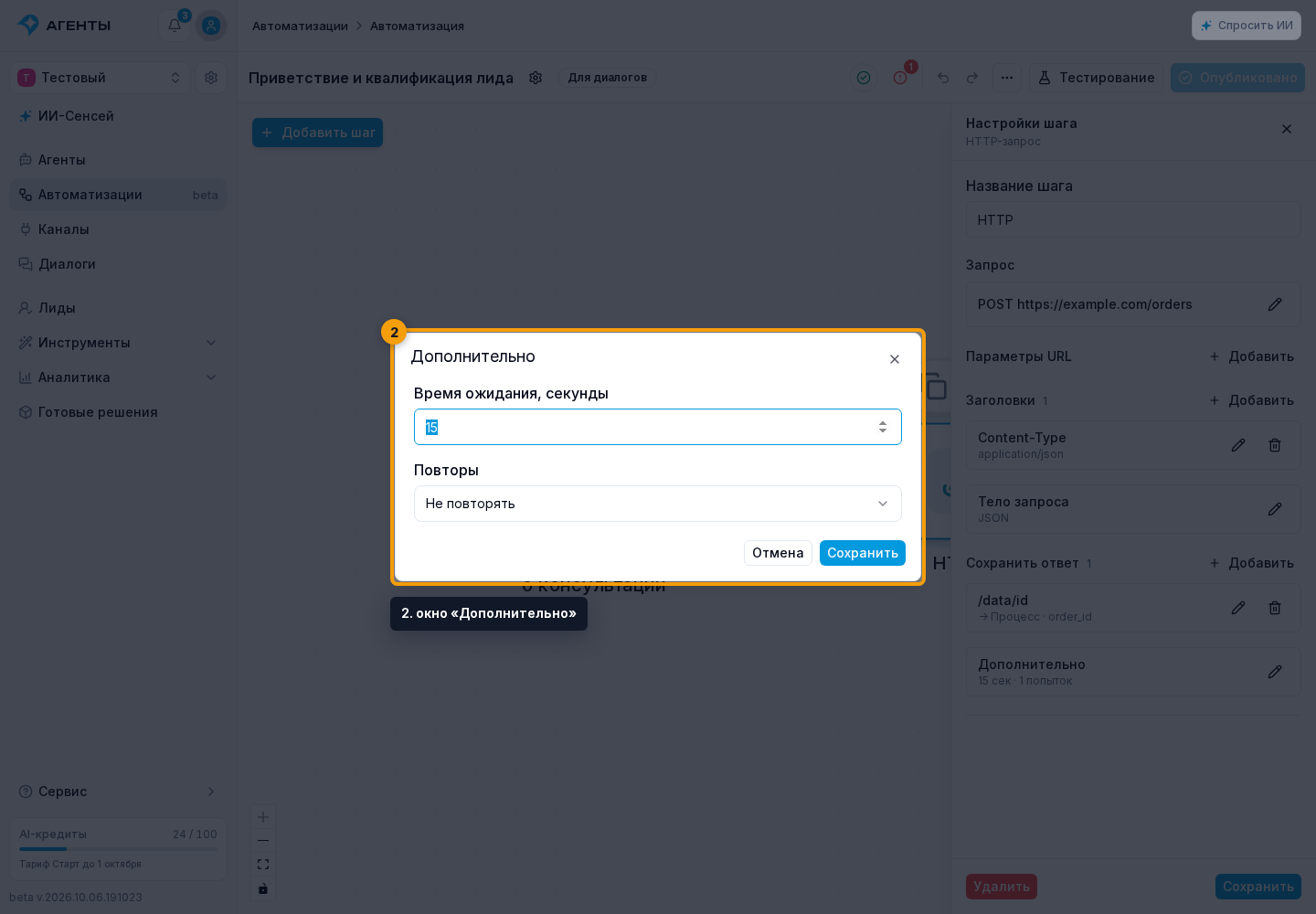1316x914 pixels.
Task: Open the notifications bell
Action: coord(175,26)
